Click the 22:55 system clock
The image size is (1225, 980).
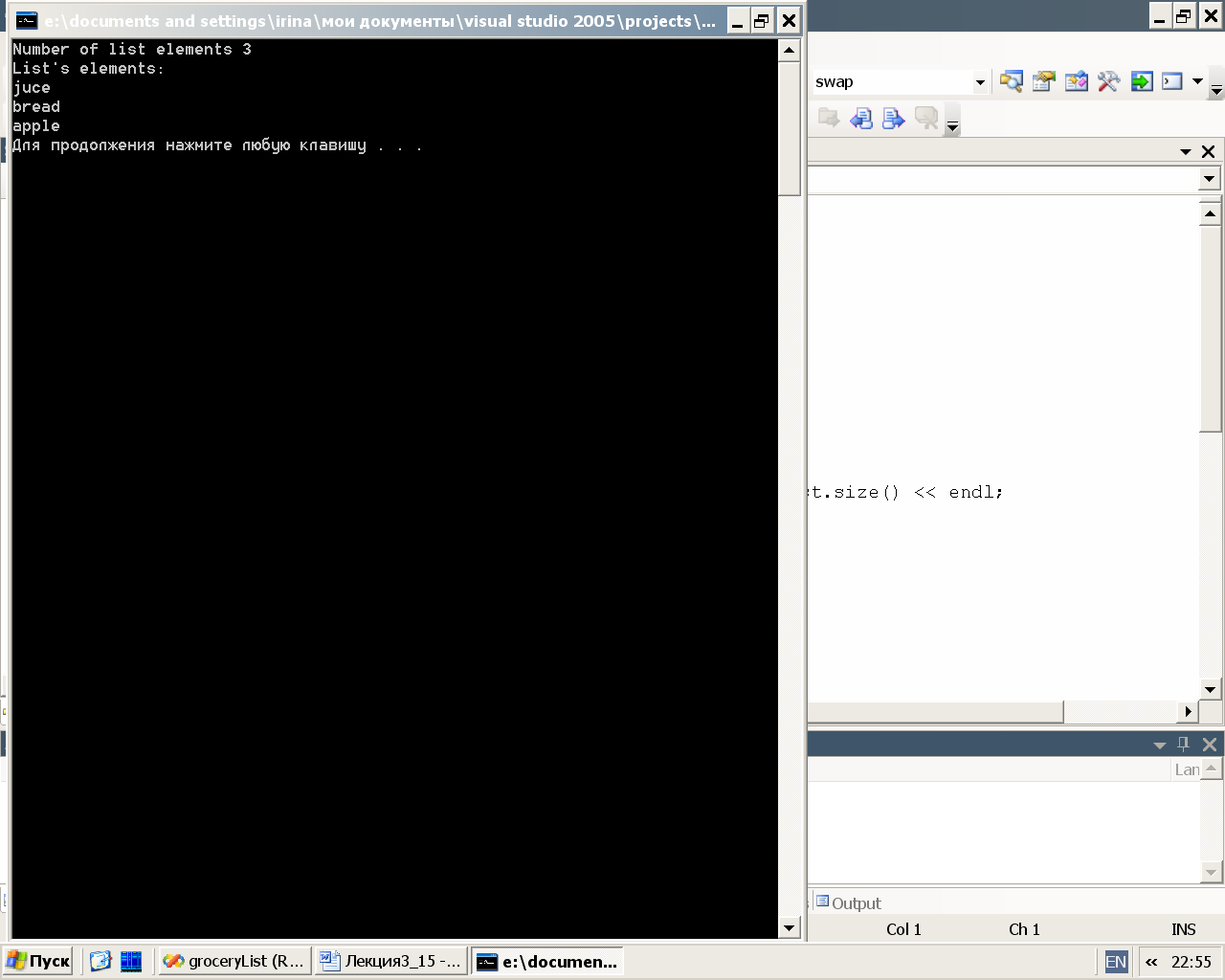tap(1192, 962)
